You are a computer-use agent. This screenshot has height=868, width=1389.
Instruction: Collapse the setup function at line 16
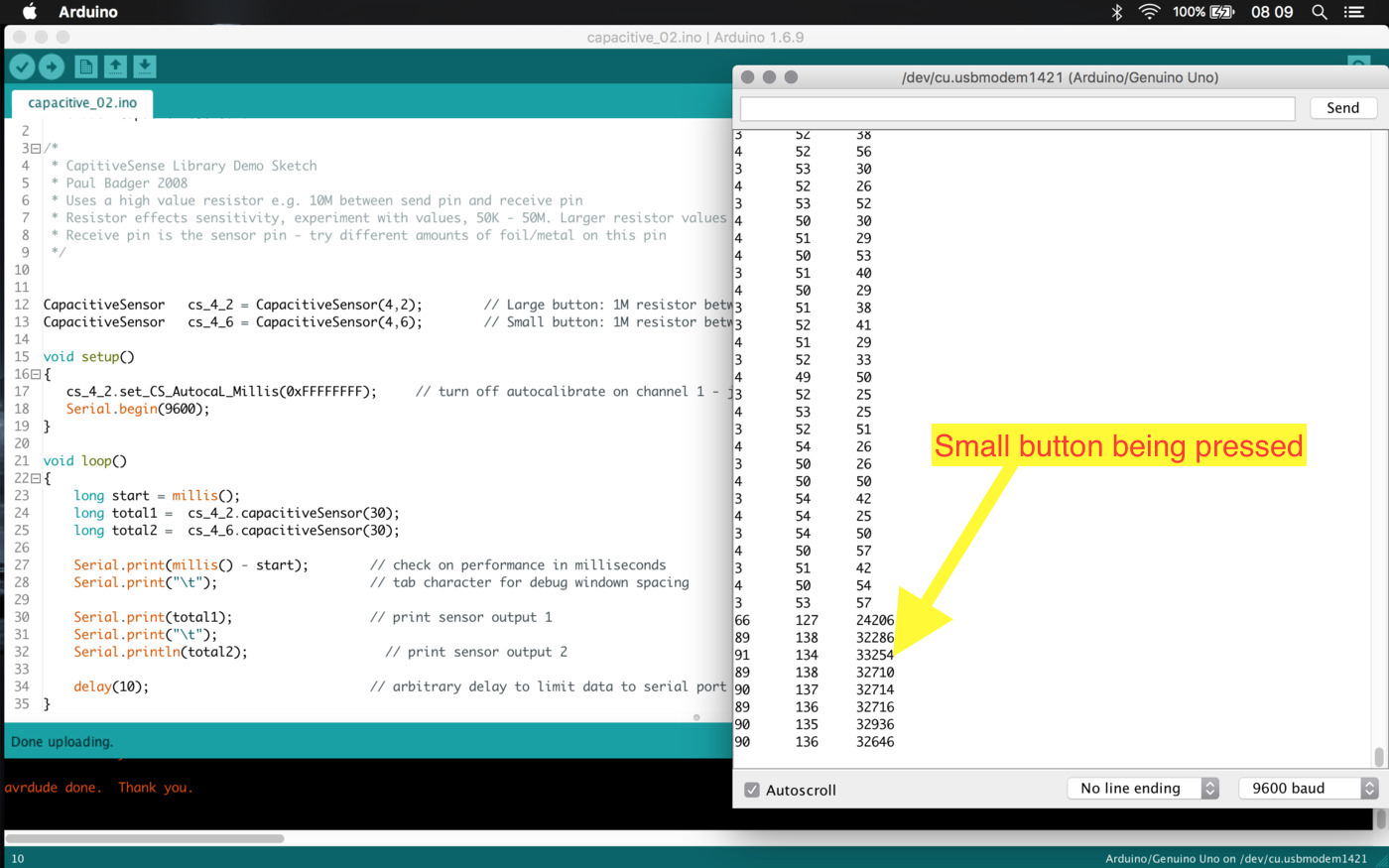pos(36,375)
